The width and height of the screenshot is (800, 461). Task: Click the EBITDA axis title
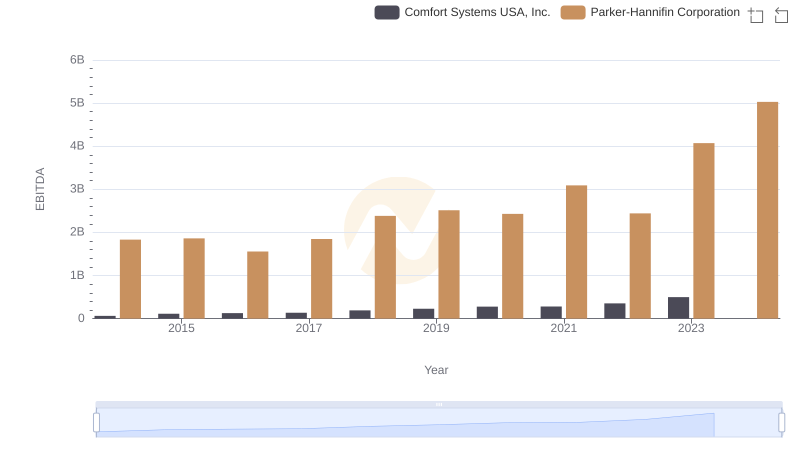click(40, 189)
